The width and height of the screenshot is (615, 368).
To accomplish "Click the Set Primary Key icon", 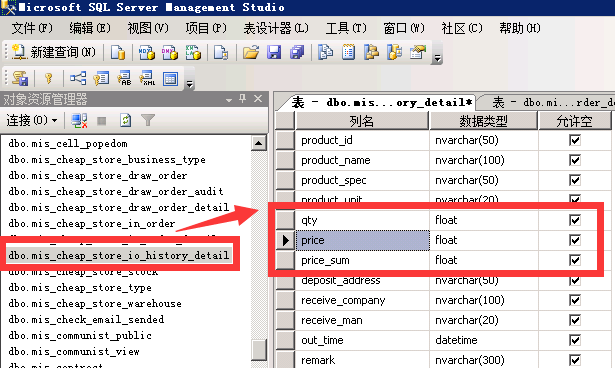I will (x=49, y=78).
